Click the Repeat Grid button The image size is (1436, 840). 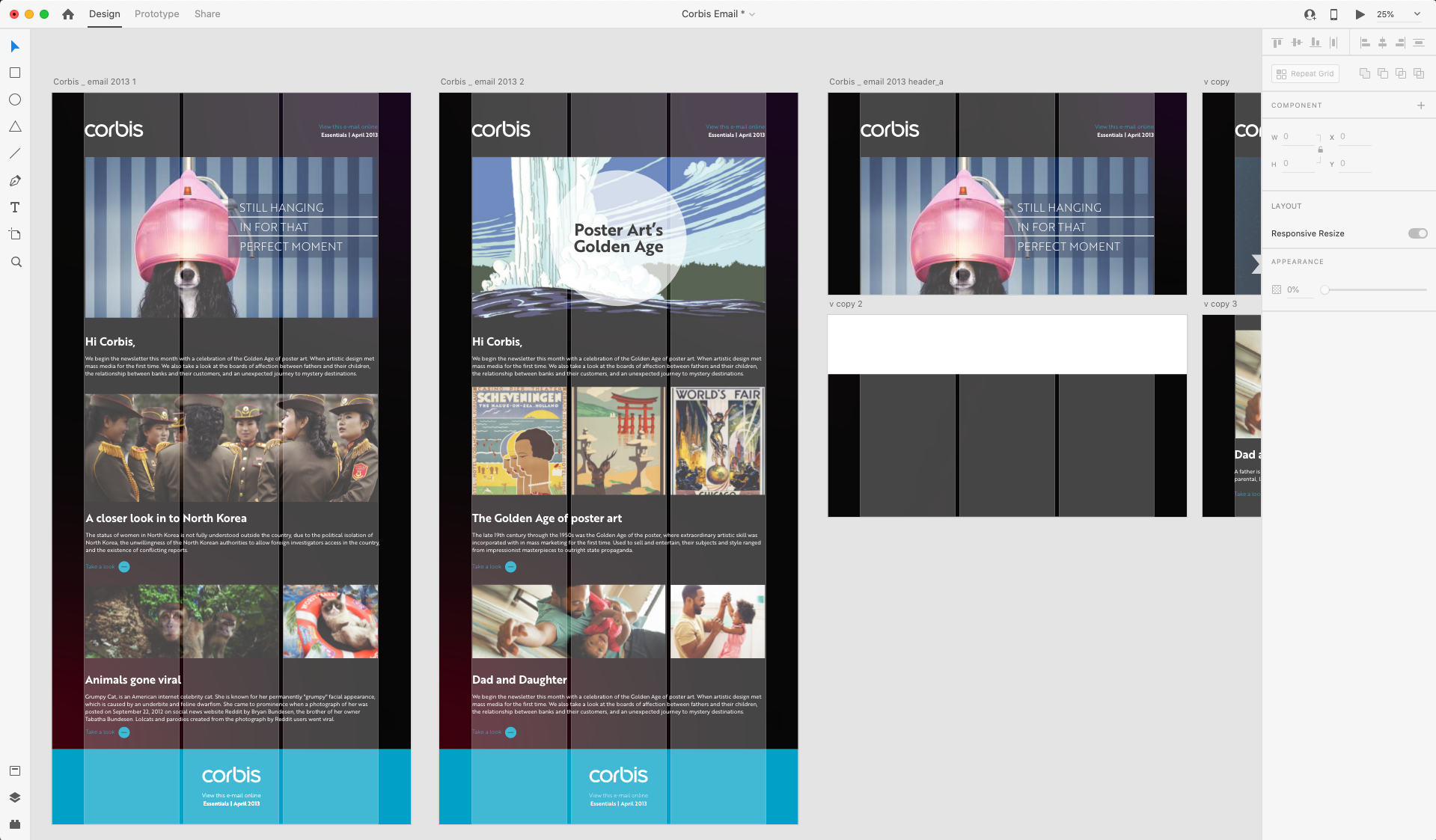pos(1305,73)
